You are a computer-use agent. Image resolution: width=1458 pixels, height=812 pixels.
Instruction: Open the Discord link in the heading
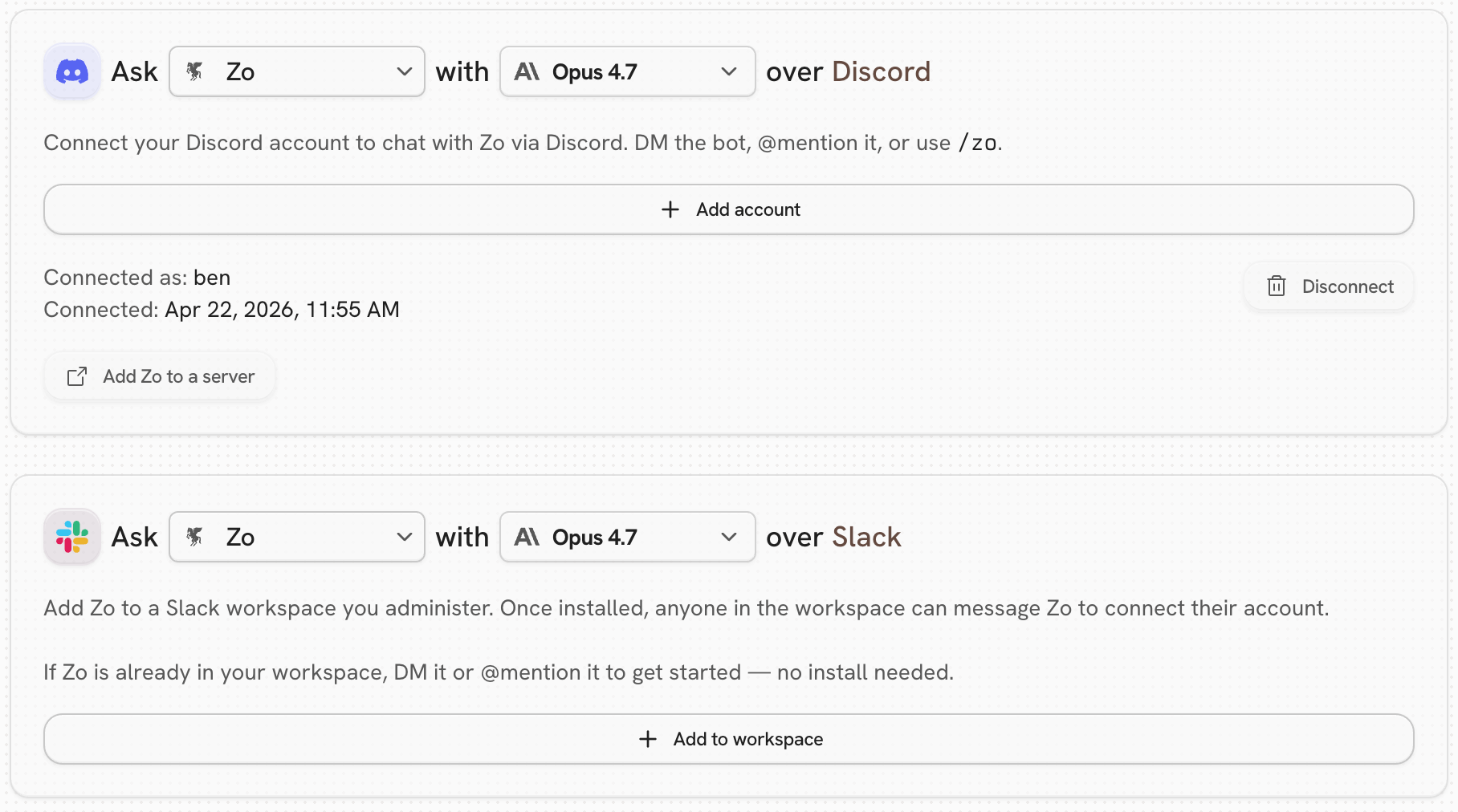(881, 71)
